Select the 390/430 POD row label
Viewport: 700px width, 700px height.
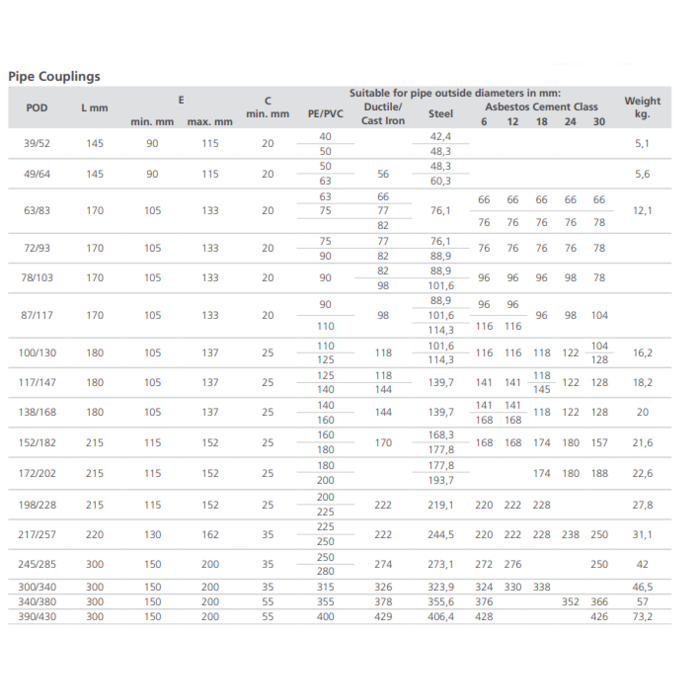click(x=36, y=617)
